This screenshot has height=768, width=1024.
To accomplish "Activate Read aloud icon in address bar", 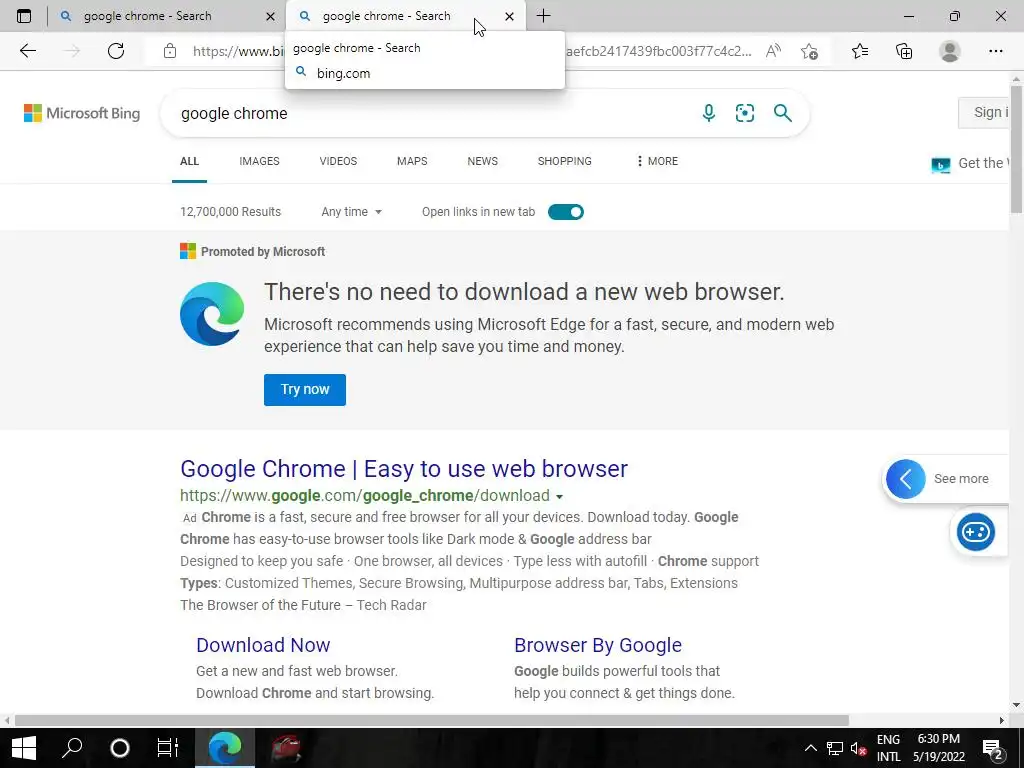I will 773,51.
